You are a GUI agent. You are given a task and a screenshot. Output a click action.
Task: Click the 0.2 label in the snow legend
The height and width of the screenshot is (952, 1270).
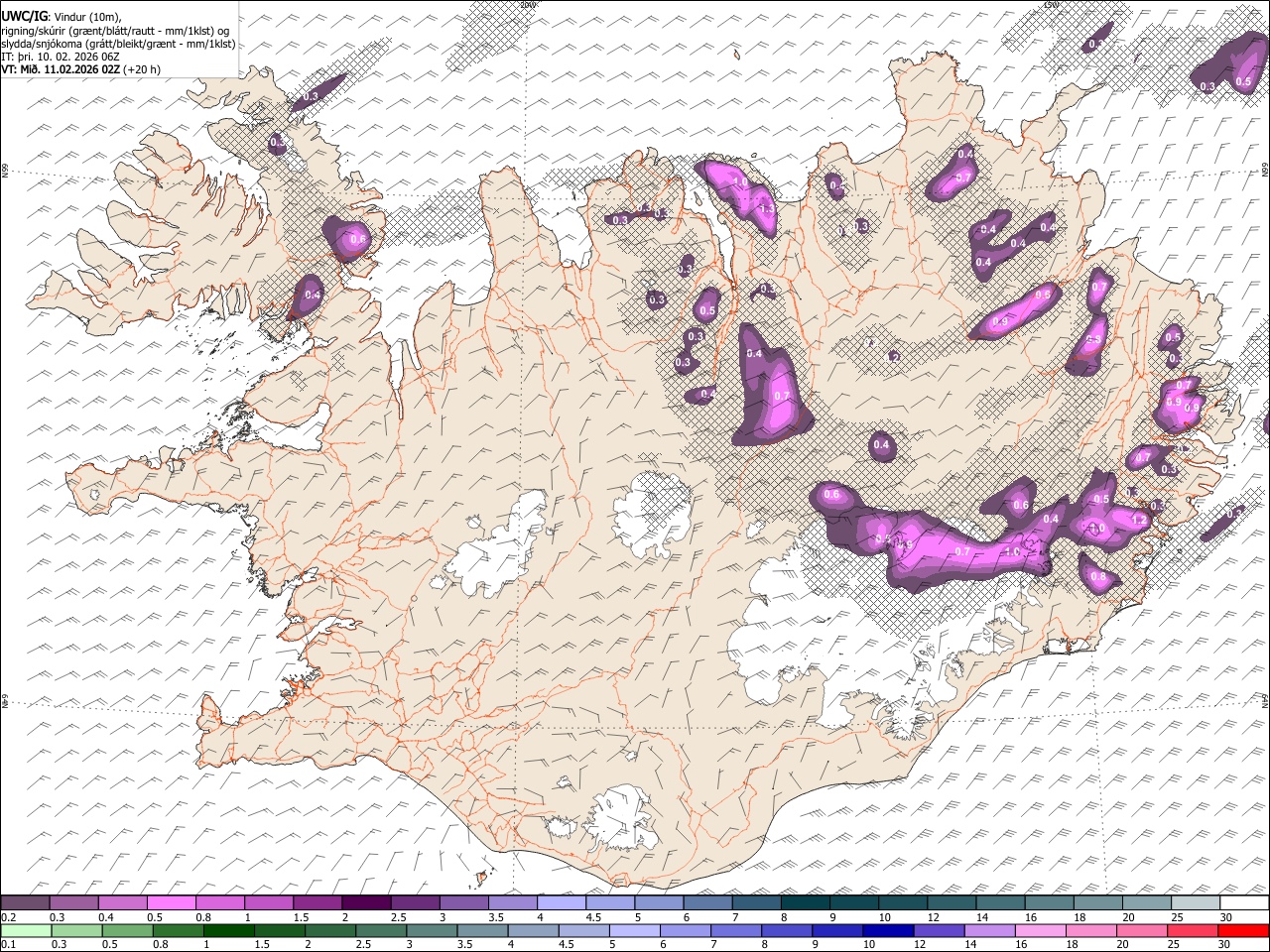pos(8,916)
